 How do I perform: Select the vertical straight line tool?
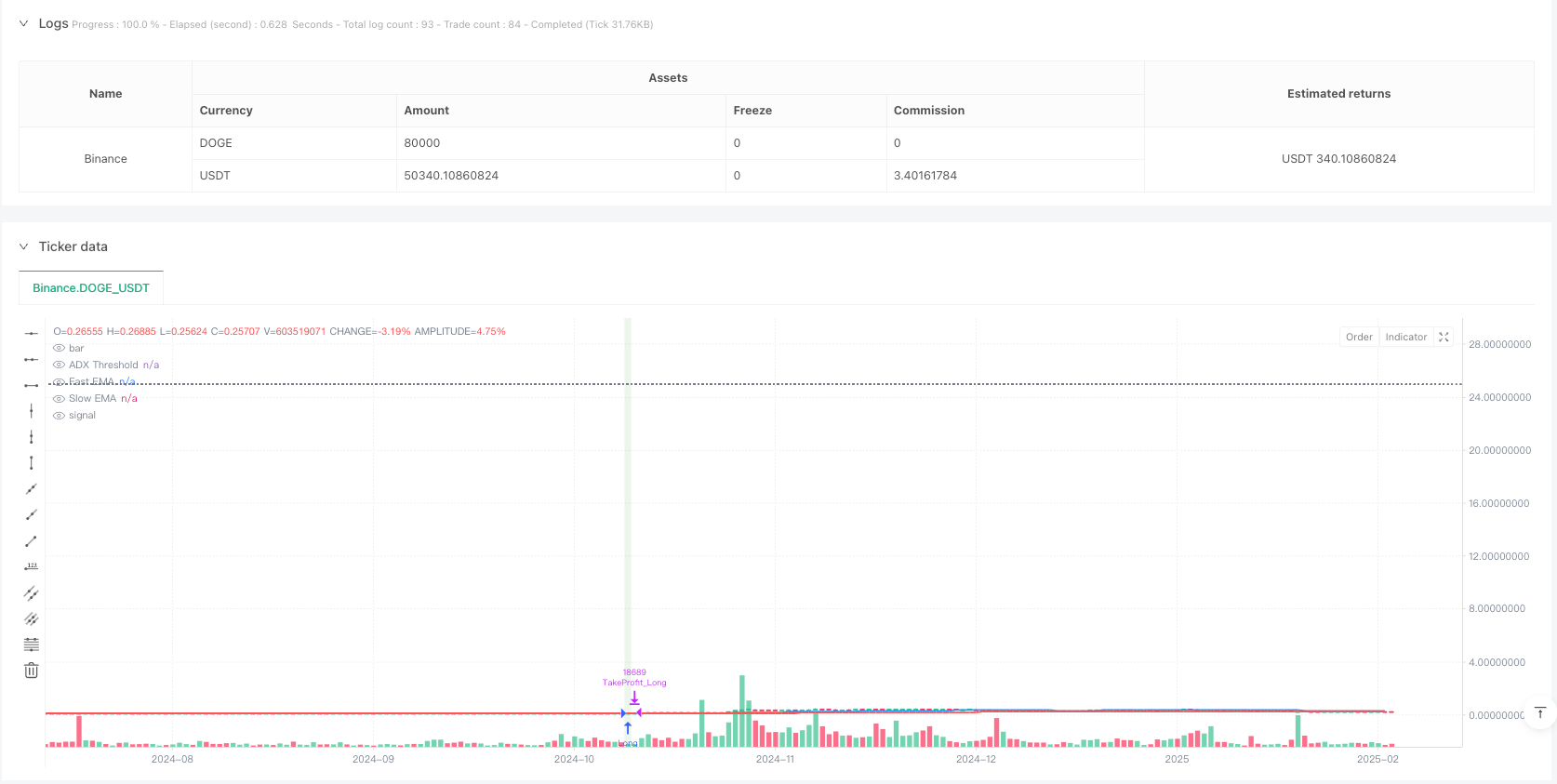(31, 411)
